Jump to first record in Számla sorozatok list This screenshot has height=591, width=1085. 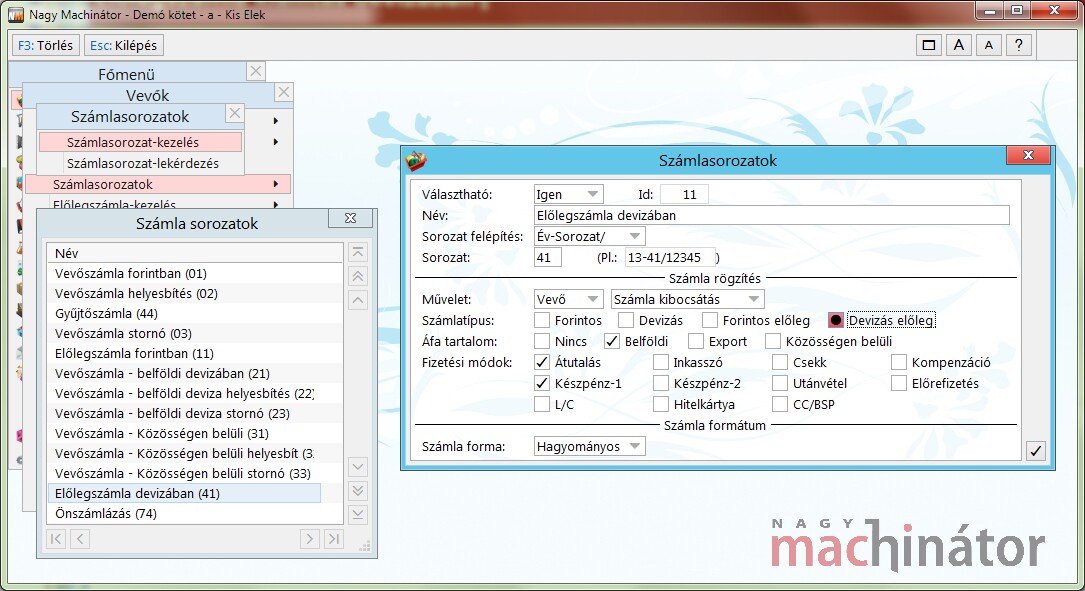coord(57,539)
